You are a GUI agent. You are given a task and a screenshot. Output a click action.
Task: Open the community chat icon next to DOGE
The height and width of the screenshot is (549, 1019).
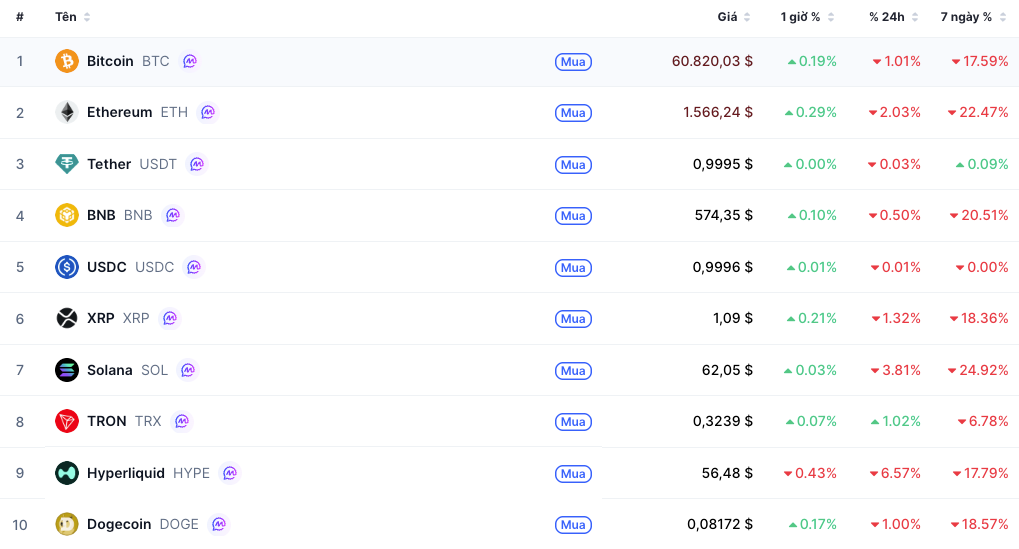tap(219, 524)
